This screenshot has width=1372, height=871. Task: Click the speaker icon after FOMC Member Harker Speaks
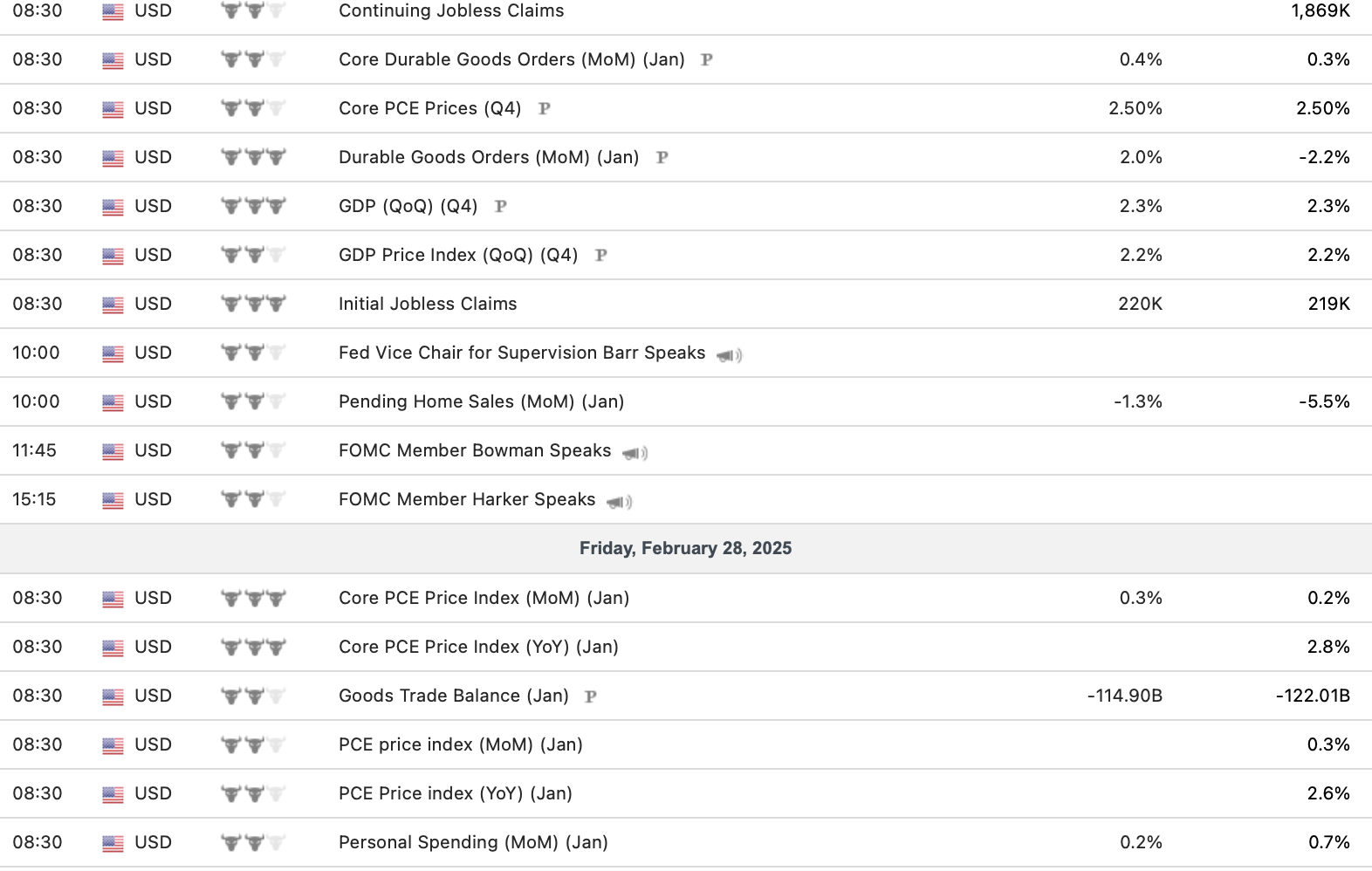[x=619, y=502]
